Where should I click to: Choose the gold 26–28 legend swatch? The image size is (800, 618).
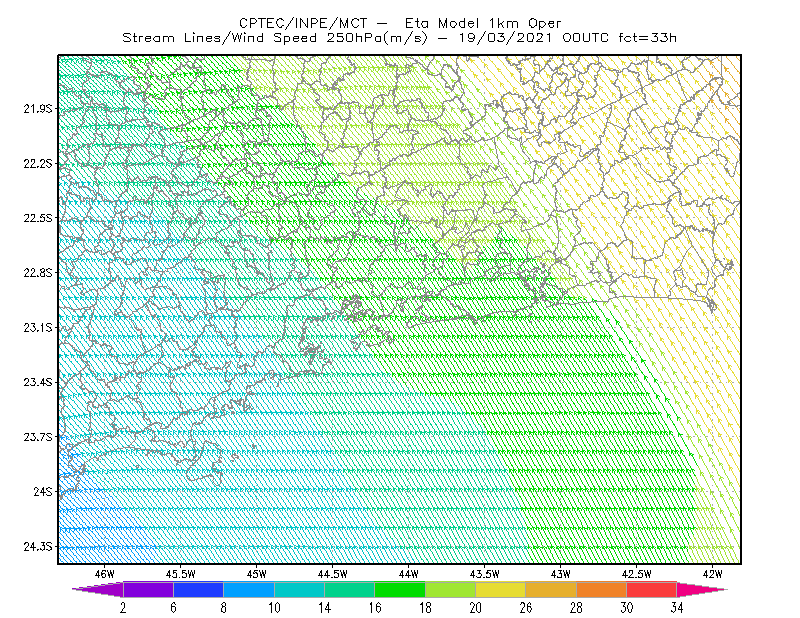551,589
